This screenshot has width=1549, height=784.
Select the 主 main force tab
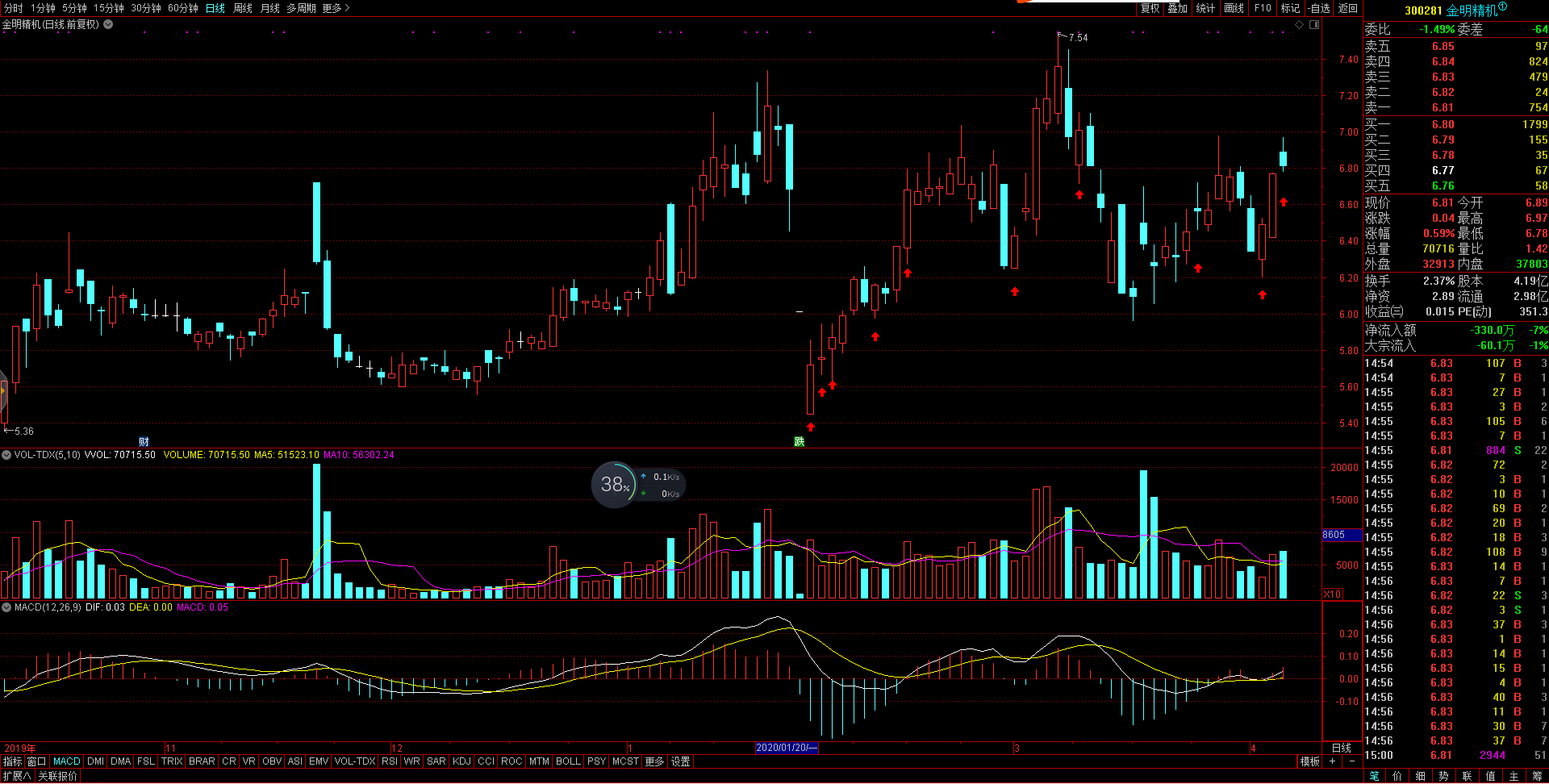pos(1514,776)
